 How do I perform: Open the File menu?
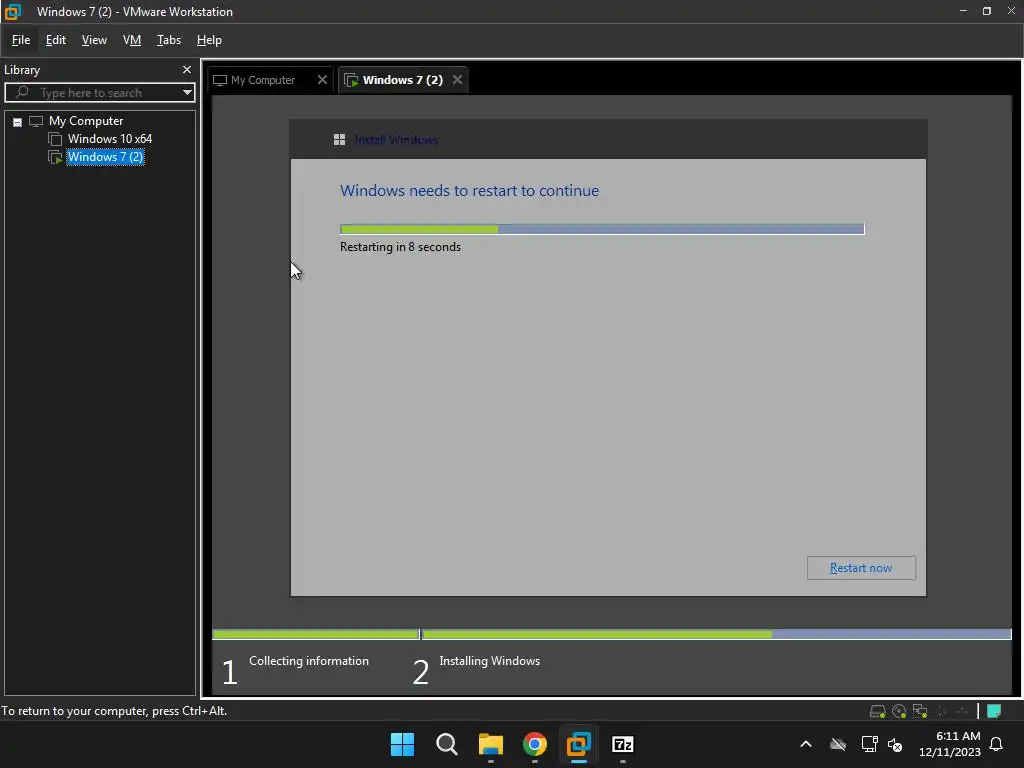pyautogui.click(x=21, y=40)
